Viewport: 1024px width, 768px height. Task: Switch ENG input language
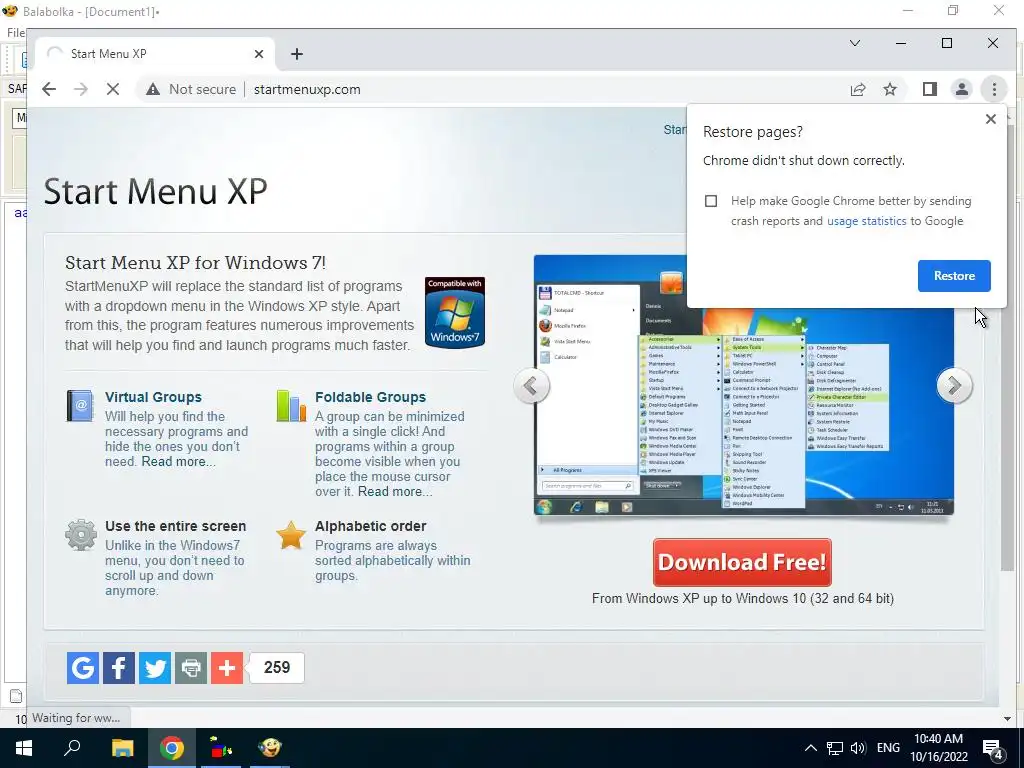[x=888, y=748]
